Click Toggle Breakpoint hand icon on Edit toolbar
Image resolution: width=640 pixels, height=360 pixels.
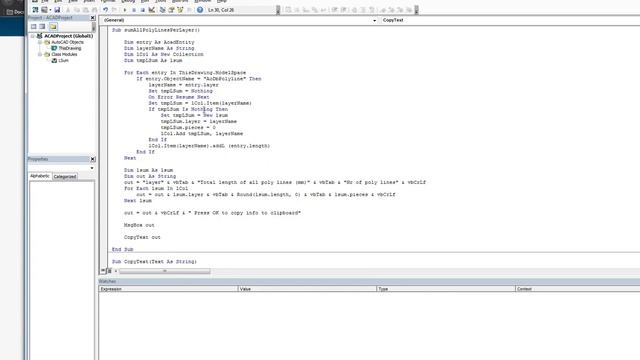(x=354, y=10)
